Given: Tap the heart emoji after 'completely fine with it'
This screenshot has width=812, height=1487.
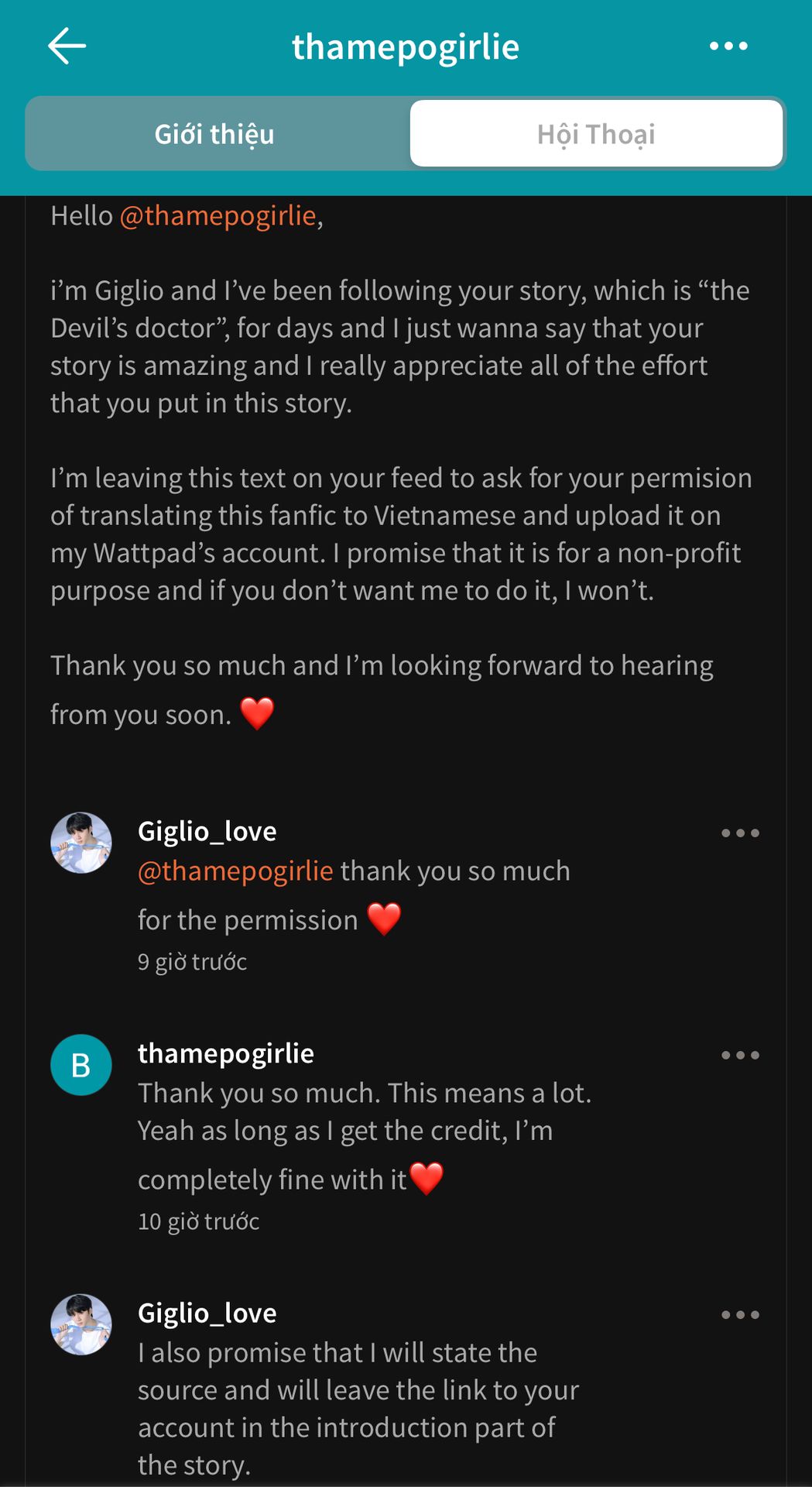Looking at the screenshot, I should coord(427,1178).
